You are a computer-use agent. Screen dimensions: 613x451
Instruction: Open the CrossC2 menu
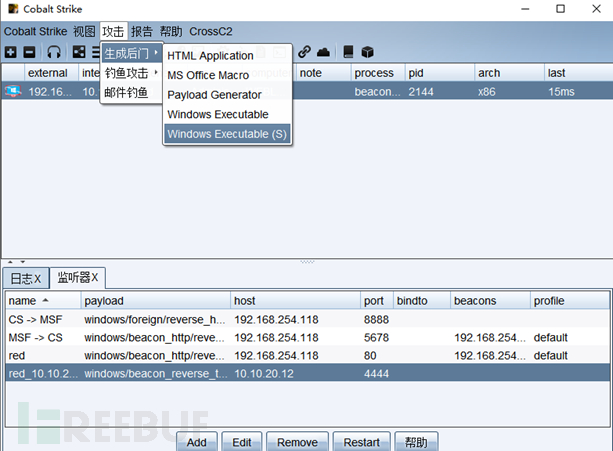(211, 31)
